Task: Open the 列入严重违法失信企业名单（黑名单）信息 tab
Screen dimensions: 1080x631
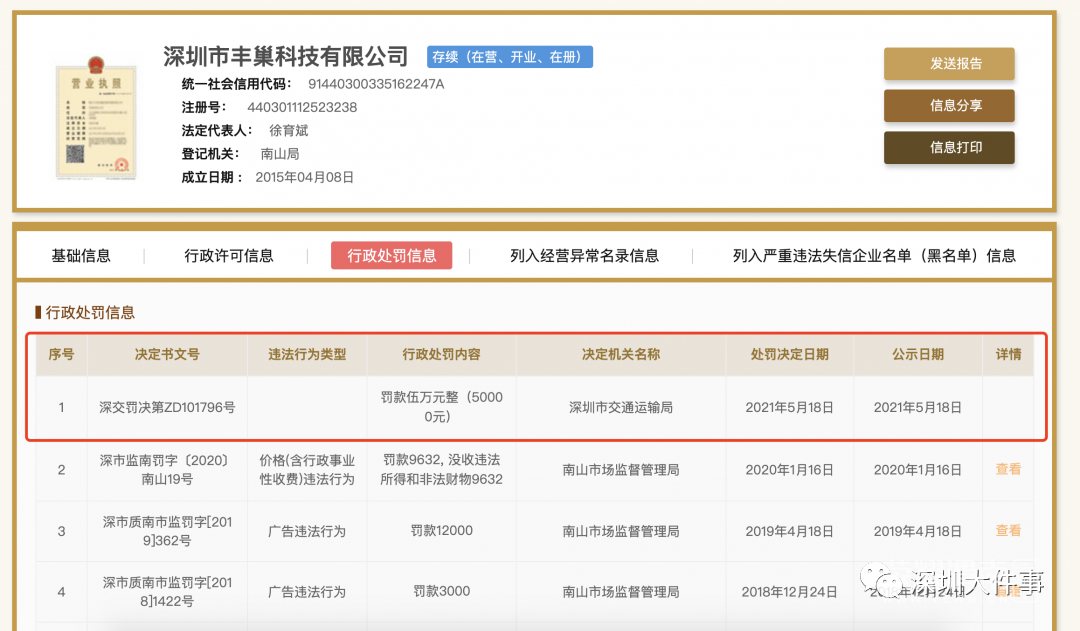Action: [x=873, y=256]
